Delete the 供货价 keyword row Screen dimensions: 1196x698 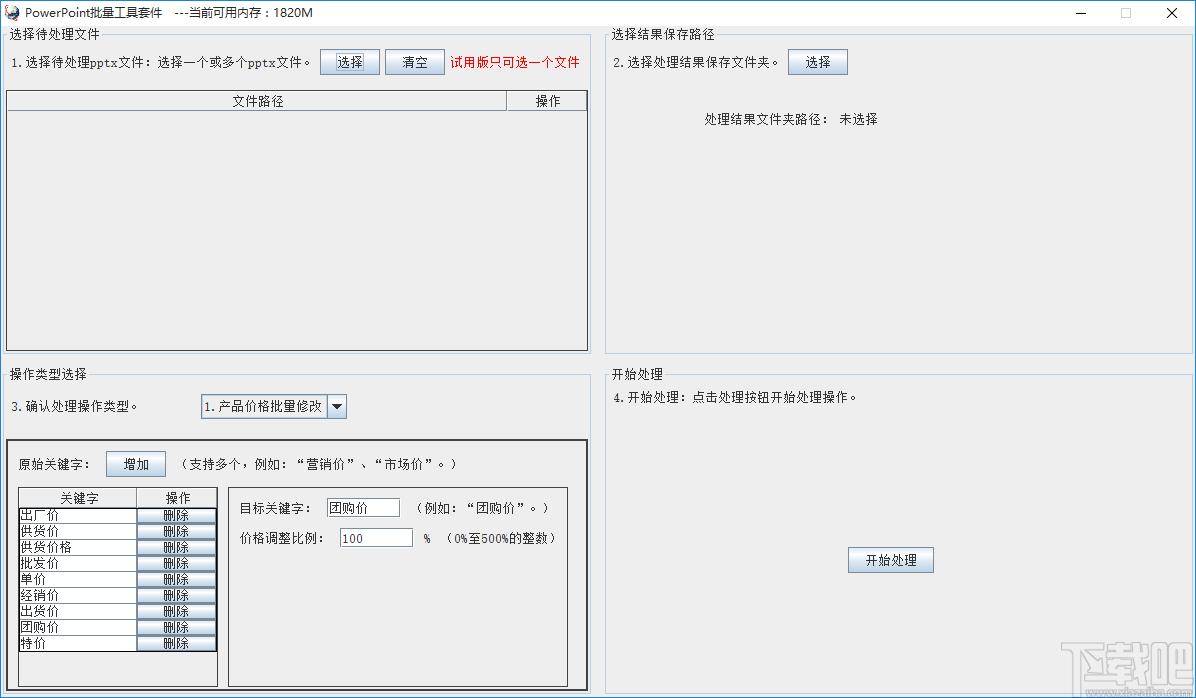(176, 532)
